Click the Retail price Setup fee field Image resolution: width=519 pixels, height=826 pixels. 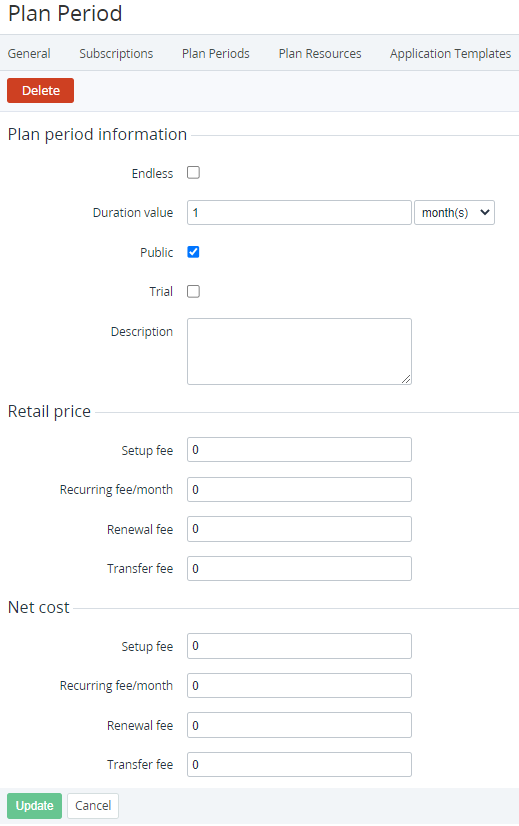pyautogui.click(x=299, y=449)
